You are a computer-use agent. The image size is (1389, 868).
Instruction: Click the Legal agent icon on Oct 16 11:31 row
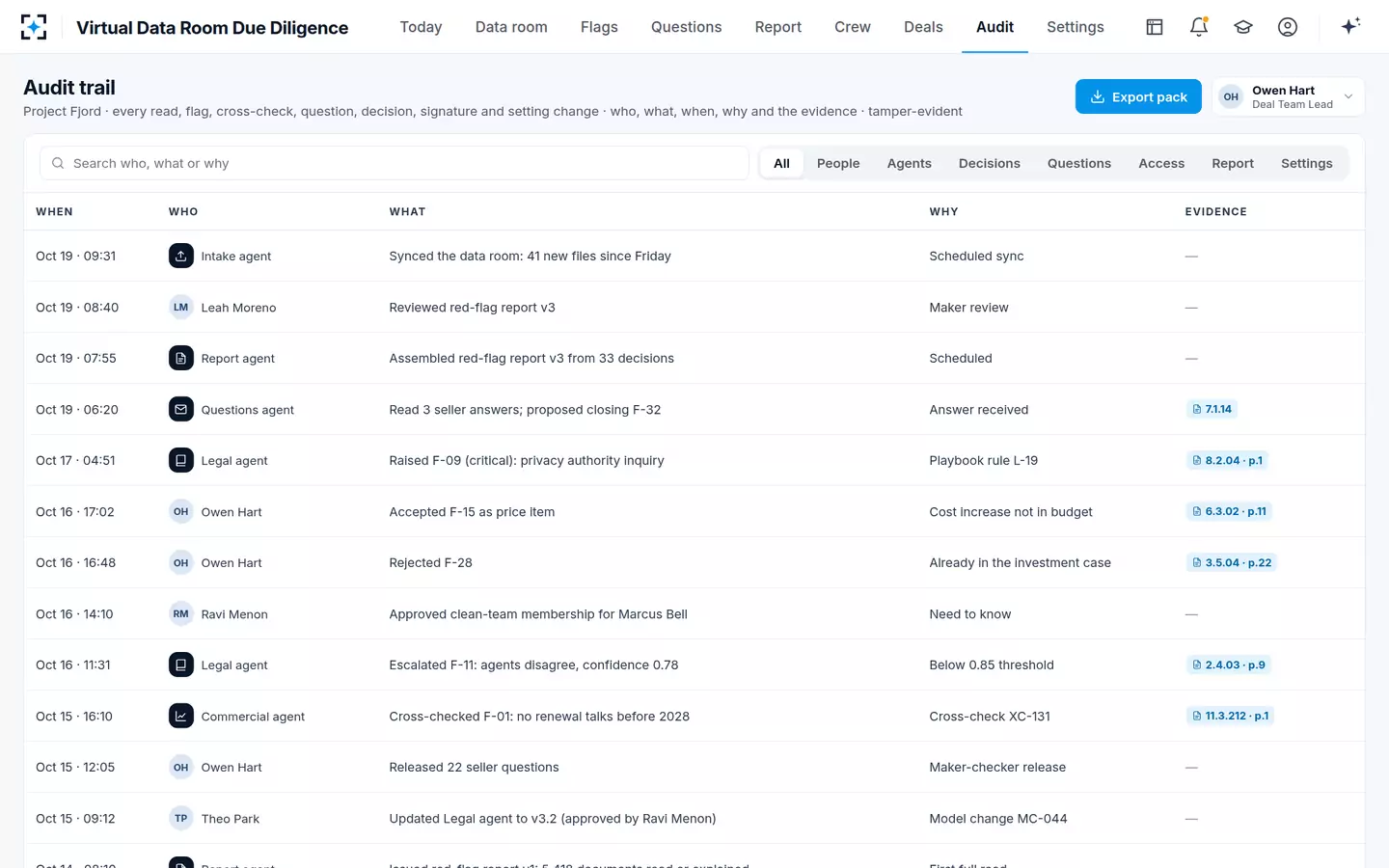pos(181,665)
